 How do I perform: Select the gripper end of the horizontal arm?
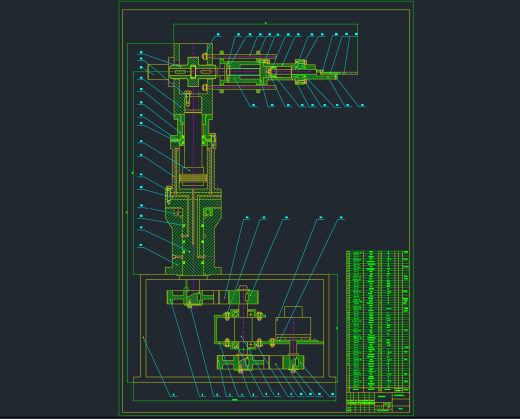click(327, 74)
